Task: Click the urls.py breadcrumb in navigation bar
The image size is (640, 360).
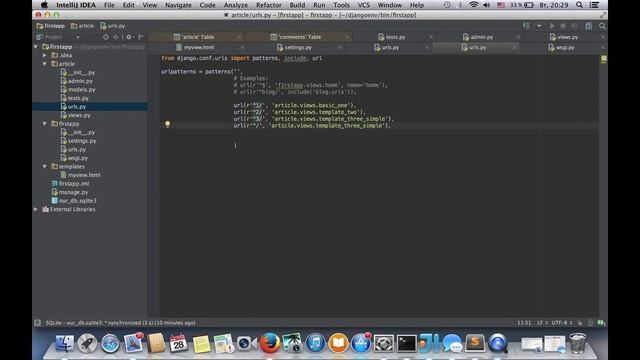Action: [x=113, y=26]
